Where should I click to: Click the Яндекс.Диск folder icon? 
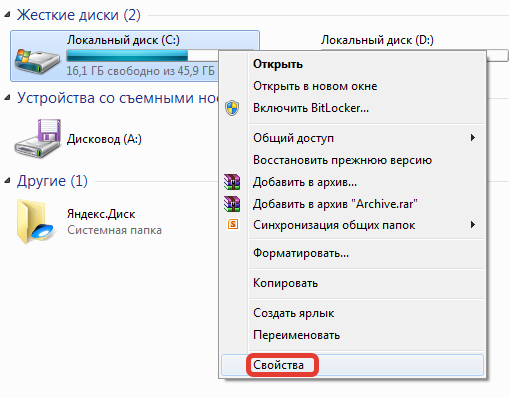tap(35, 222)
